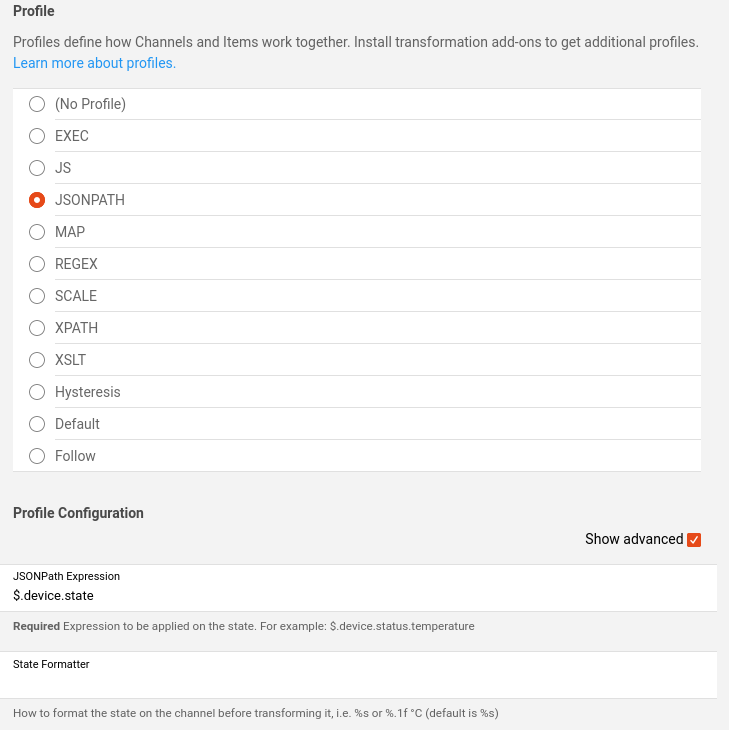This screenshot has height=730, width=729.
Task: Open the Learn more about profiles link
Action: (94, 63)
